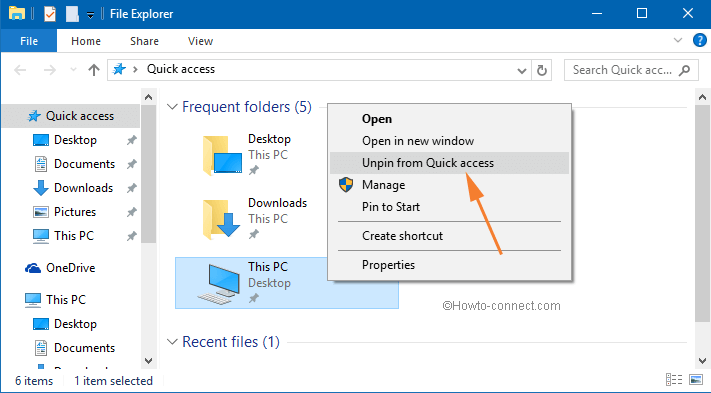This screenshot has width=711, height=393.
Task: Select Documents under Quick access in sidebar
Action: point(84,164)
